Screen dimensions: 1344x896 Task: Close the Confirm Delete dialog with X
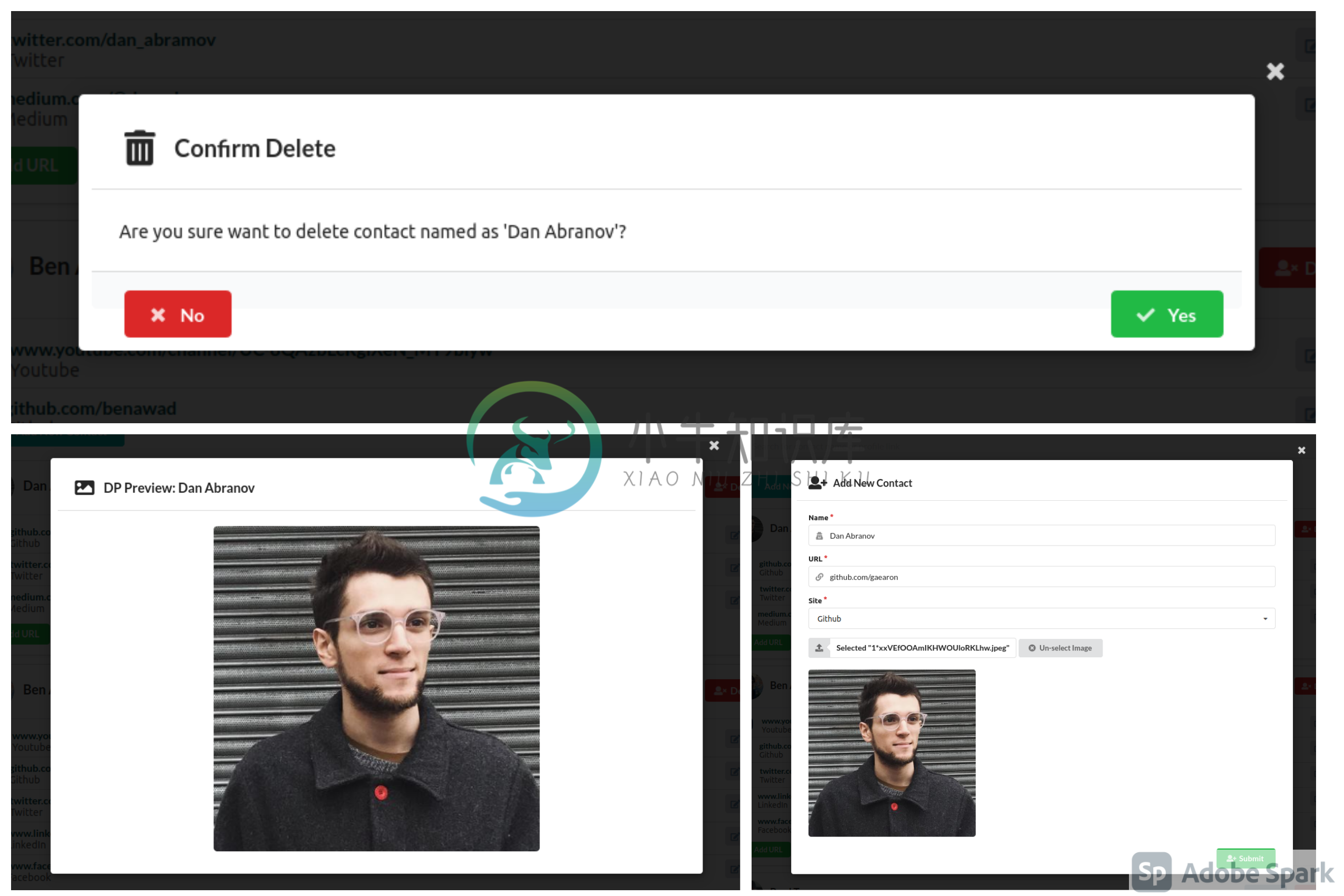tap(1275, 72)
